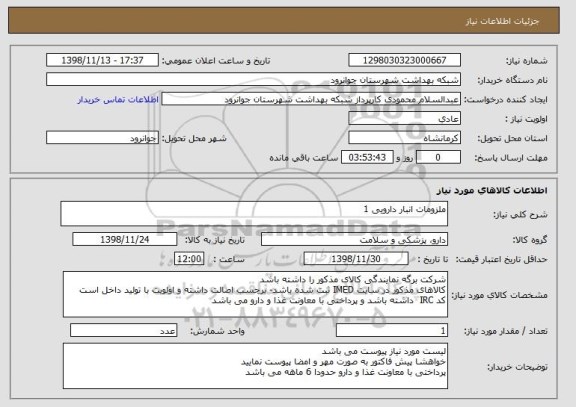Click the label استان محل تحویل

(x=512, y=139)
